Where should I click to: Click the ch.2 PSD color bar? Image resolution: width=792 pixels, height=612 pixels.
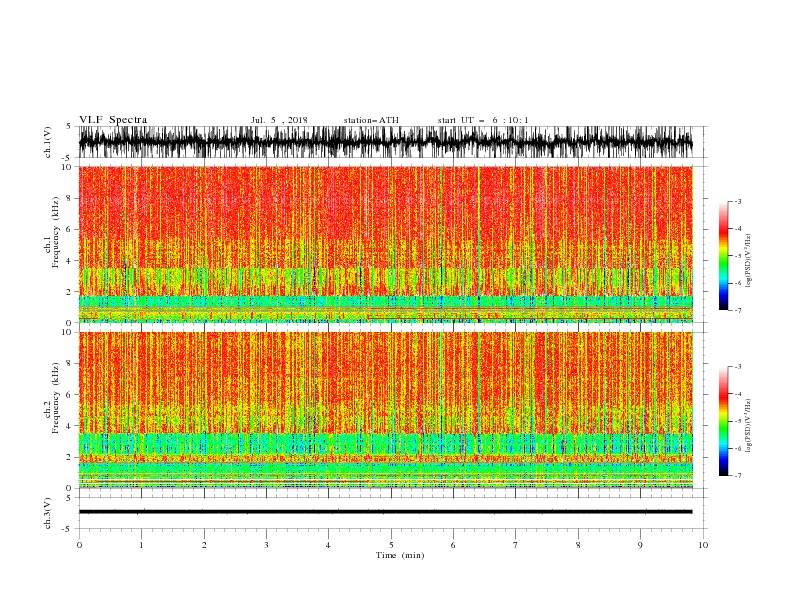pyautogui.click(x=723, y=421)
